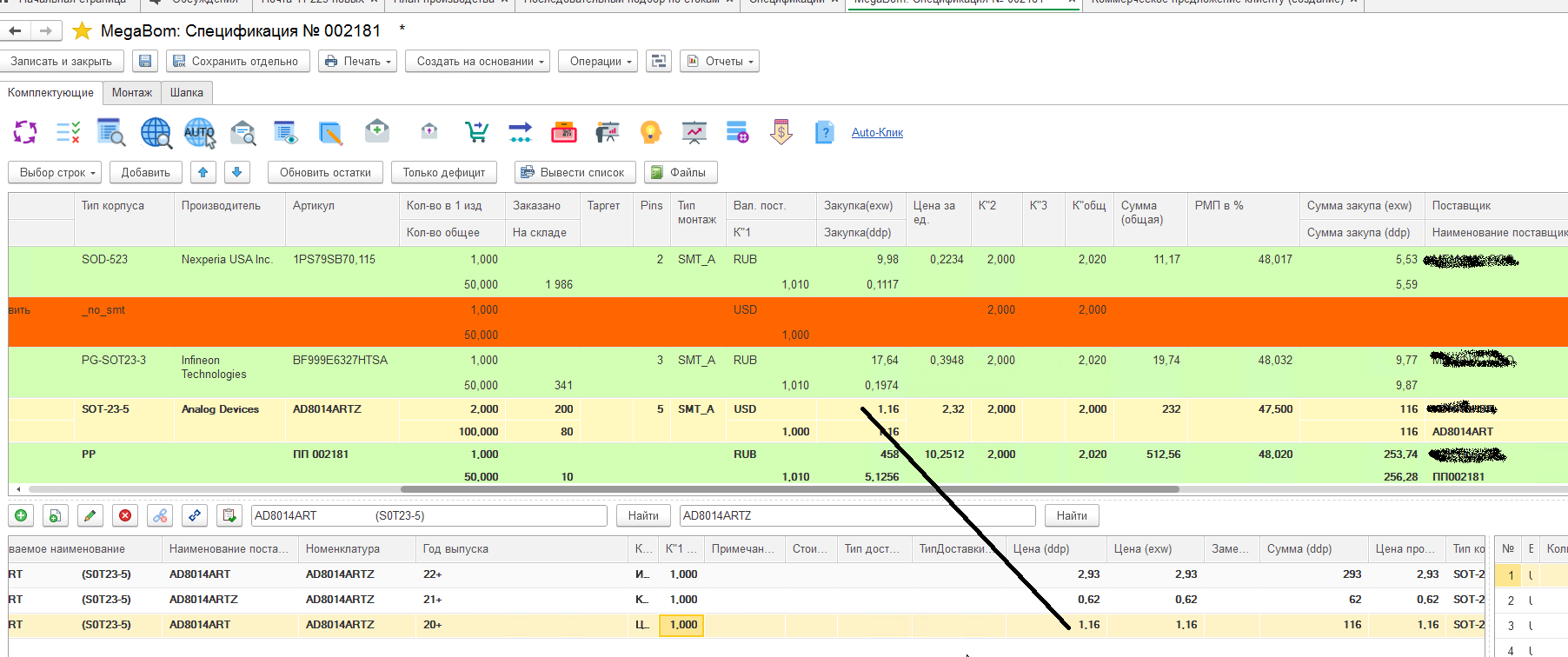Click the yellow lightbulb head icon
Screen dimensions: 1568x657
click(650, 132)
